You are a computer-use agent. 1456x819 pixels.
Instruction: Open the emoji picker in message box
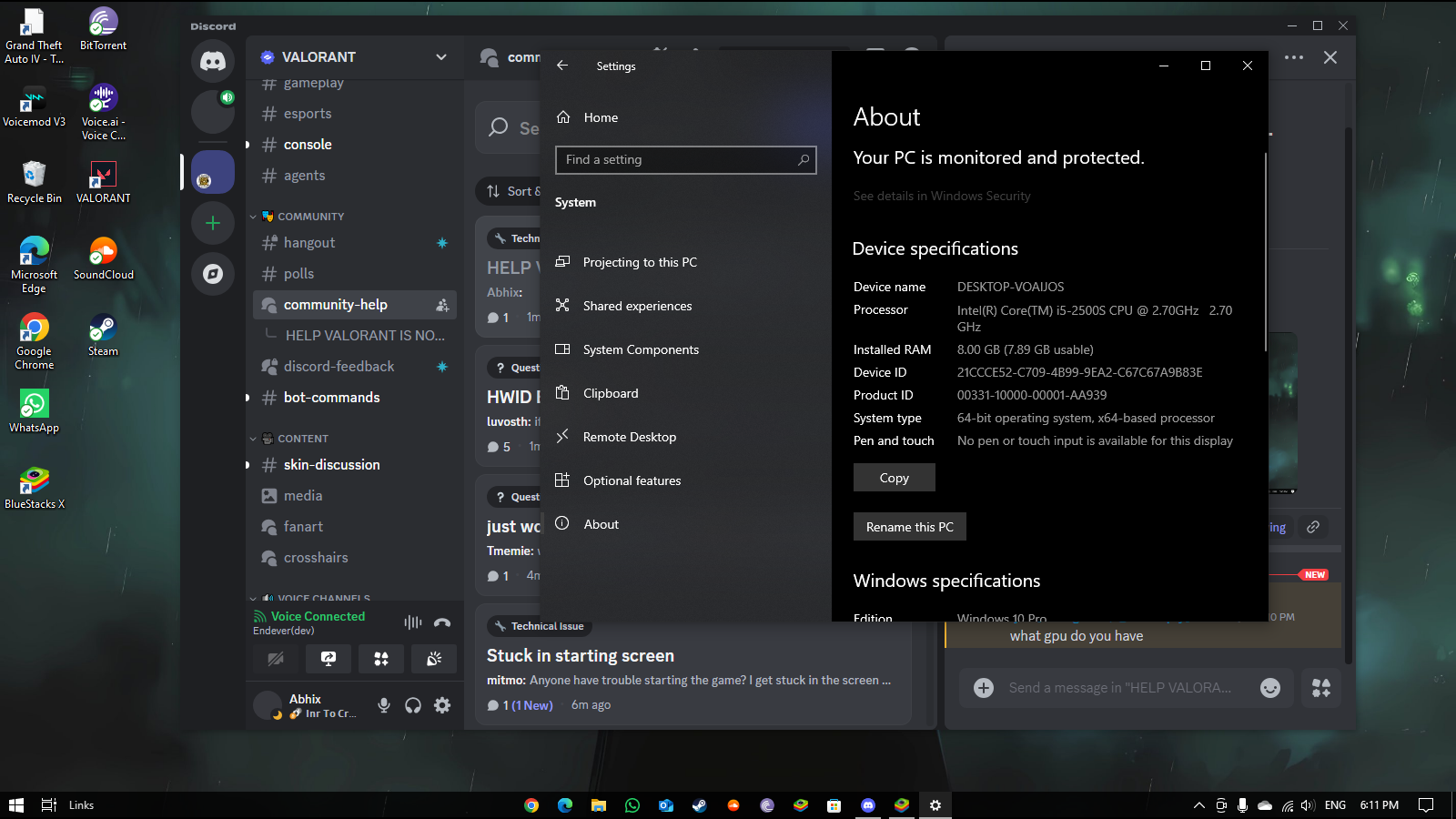tap(1270, 688)
